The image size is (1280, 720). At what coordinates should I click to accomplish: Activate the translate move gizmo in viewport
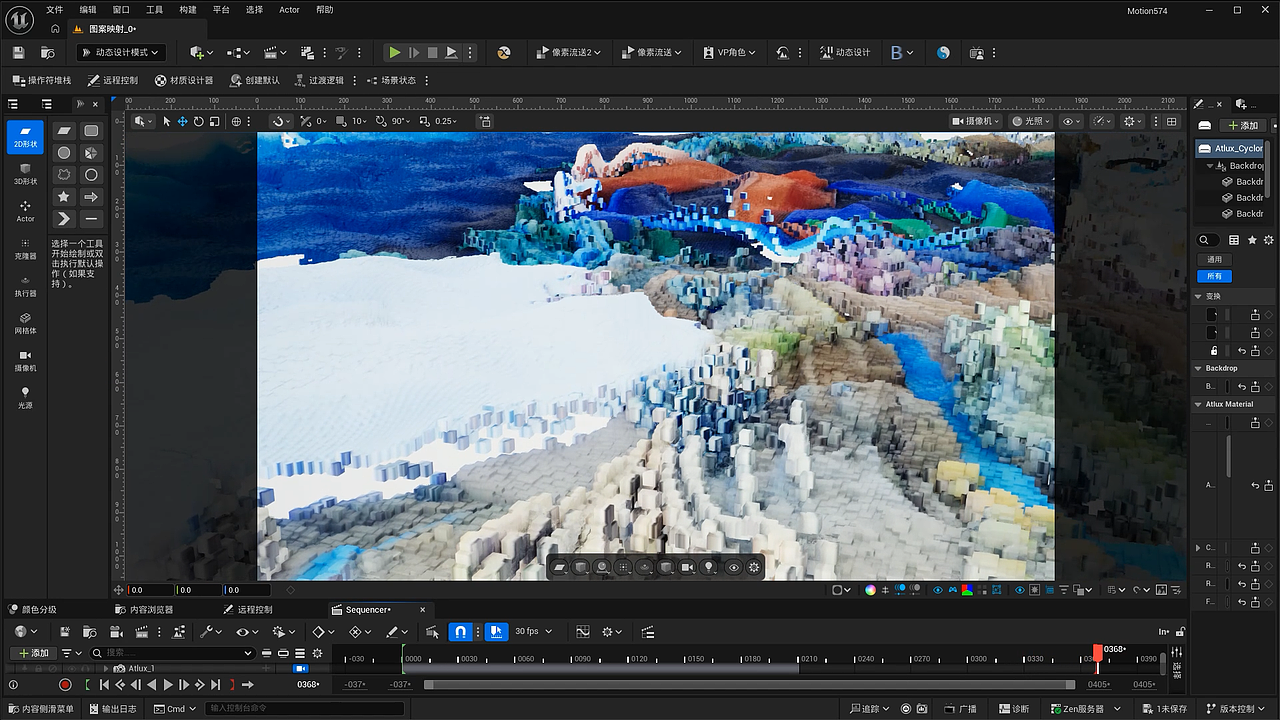click(183, 121)
